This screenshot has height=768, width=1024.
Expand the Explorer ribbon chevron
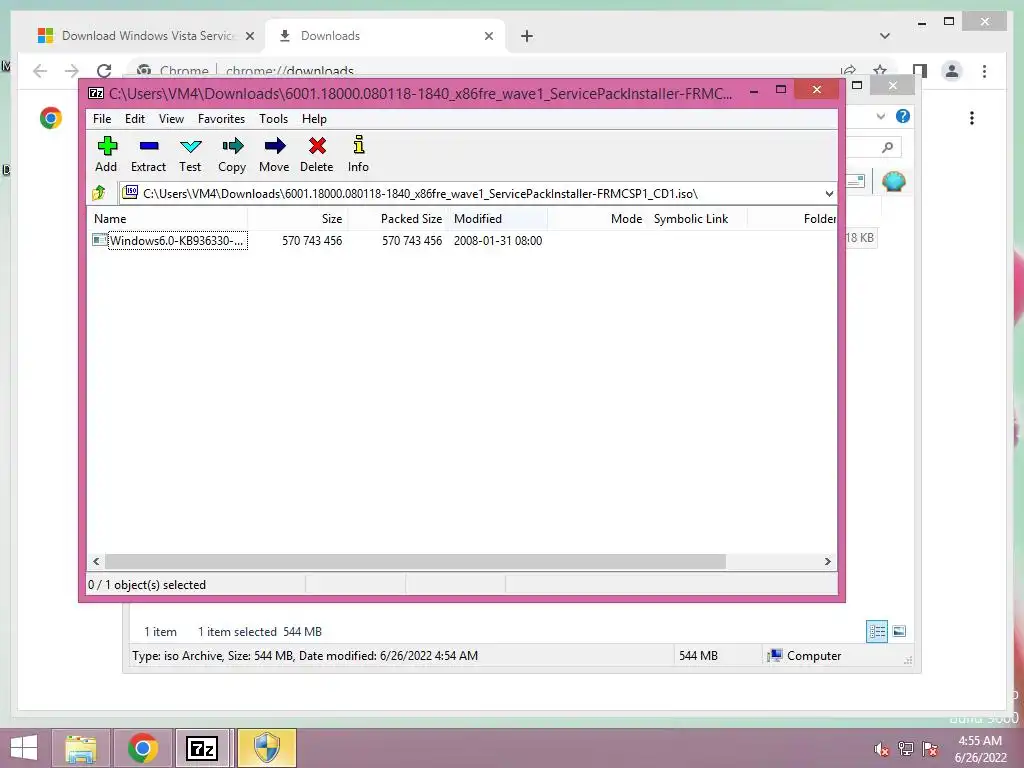pos(881,116)
